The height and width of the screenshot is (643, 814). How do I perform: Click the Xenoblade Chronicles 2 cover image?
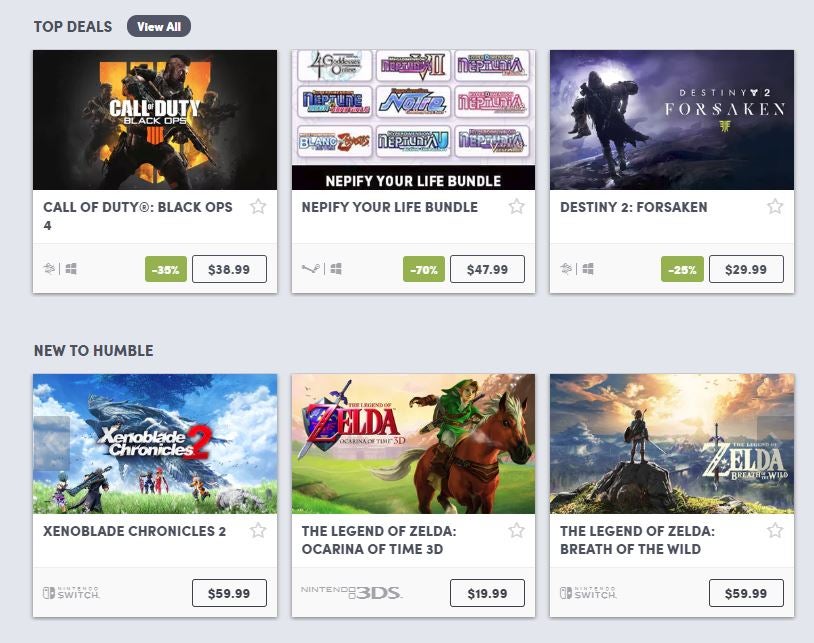[155, 444]
